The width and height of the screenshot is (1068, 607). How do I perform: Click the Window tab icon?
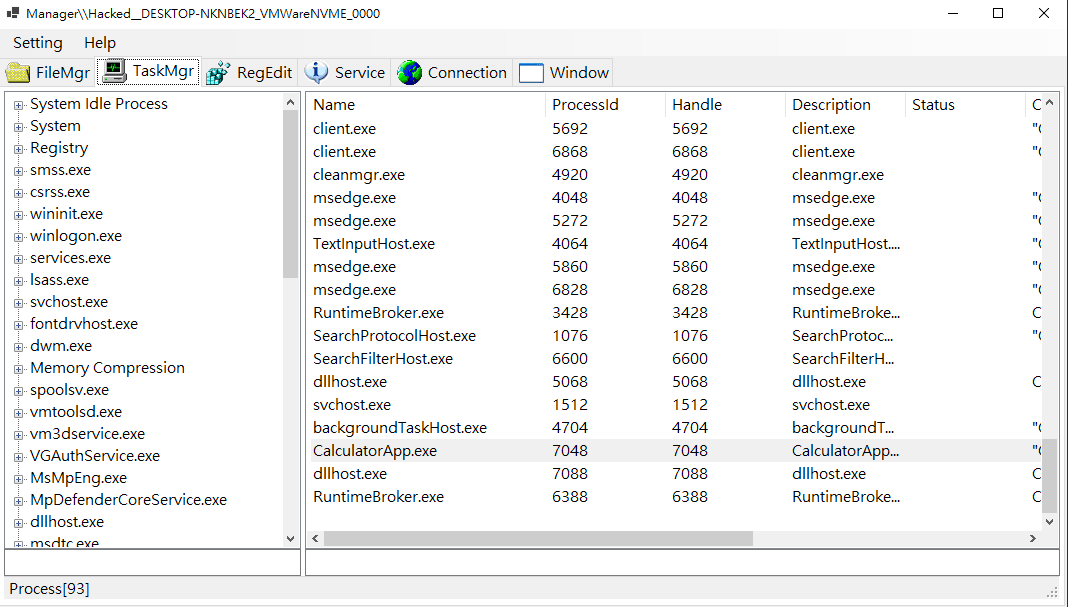(x=531, y=72)
